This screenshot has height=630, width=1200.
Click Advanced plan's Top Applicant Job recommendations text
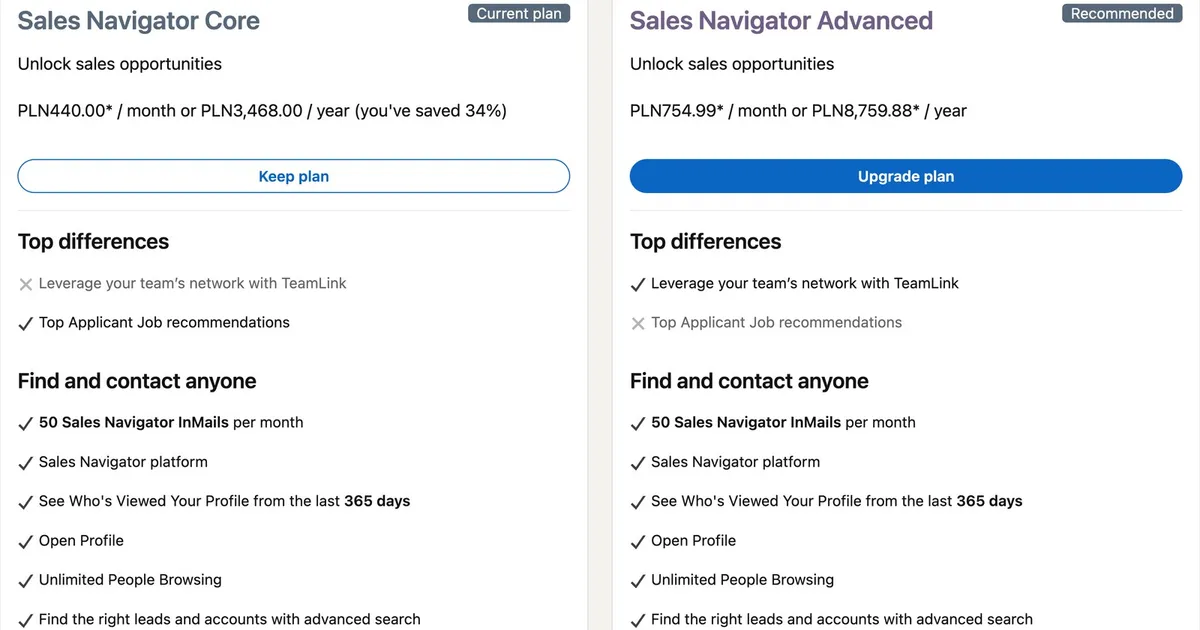click(x=776, y=322)
